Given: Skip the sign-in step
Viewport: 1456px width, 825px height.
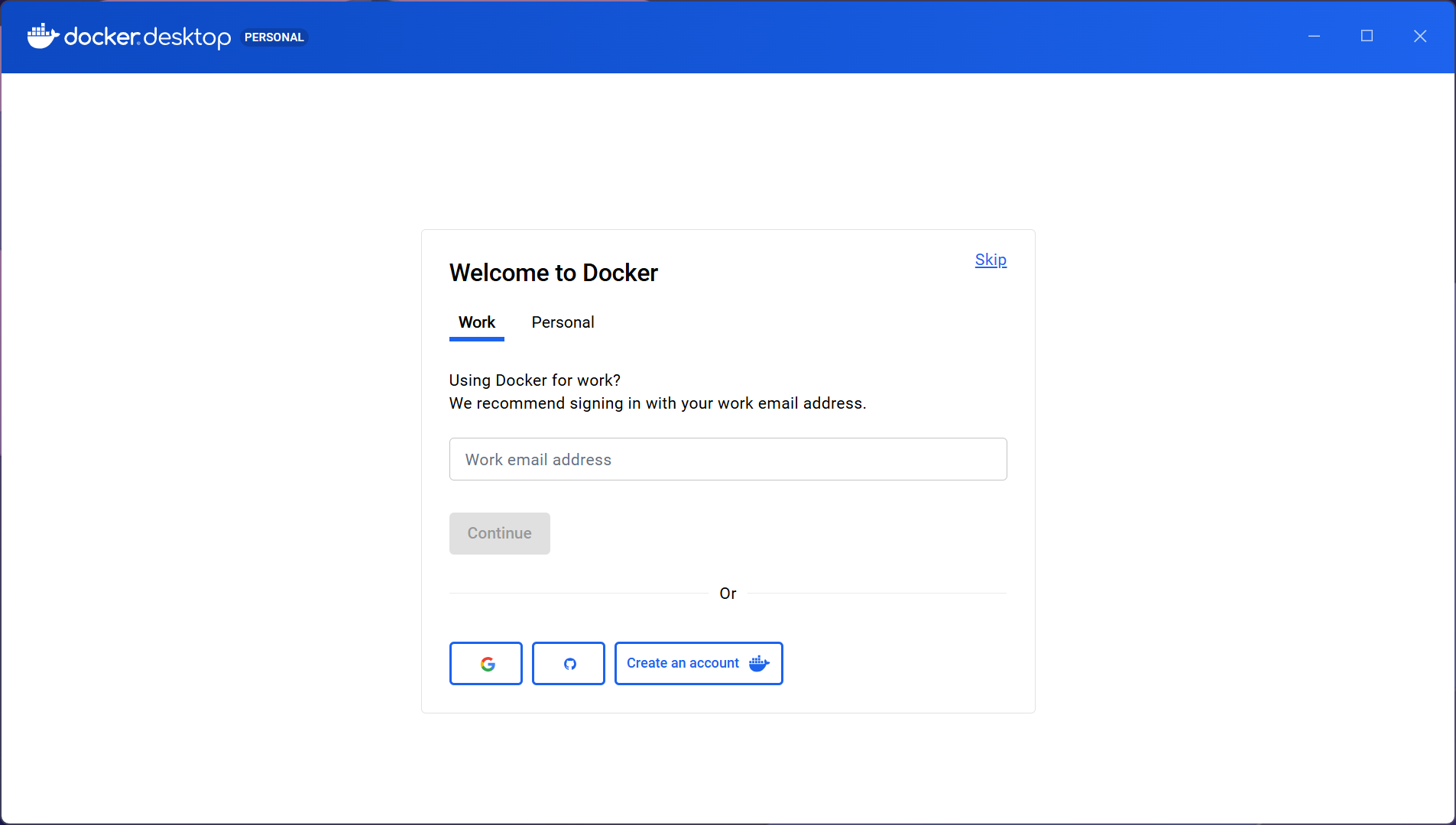Looking at the screenshot, I should point(991,260).
